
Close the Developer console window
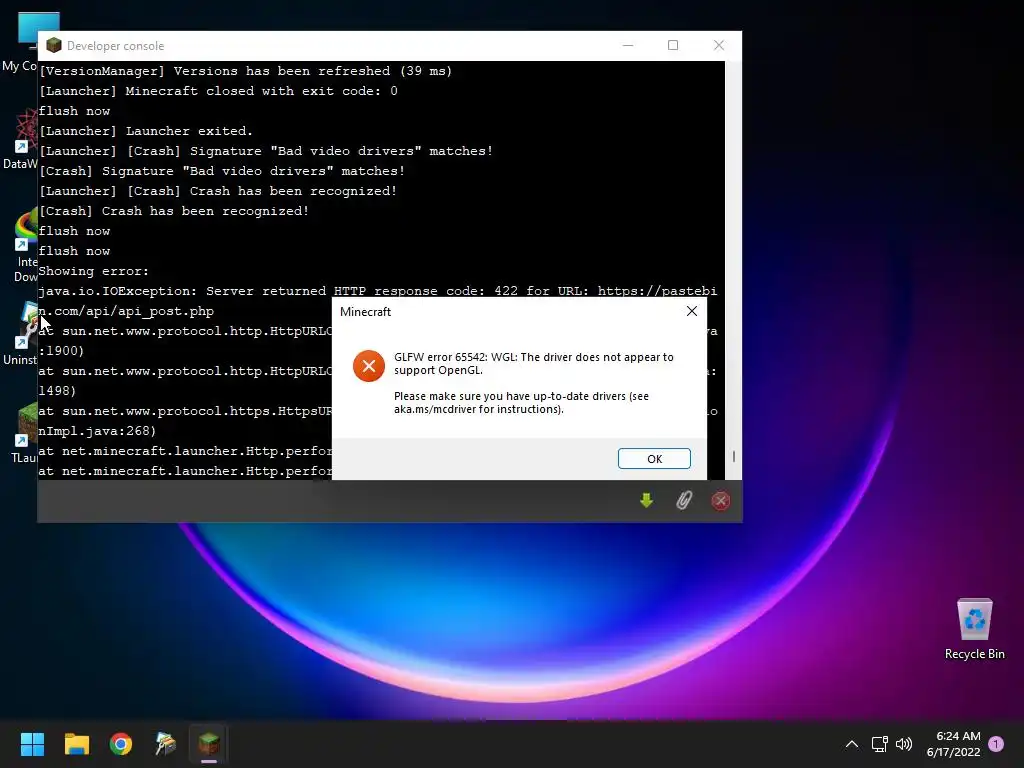coord(718,45)
